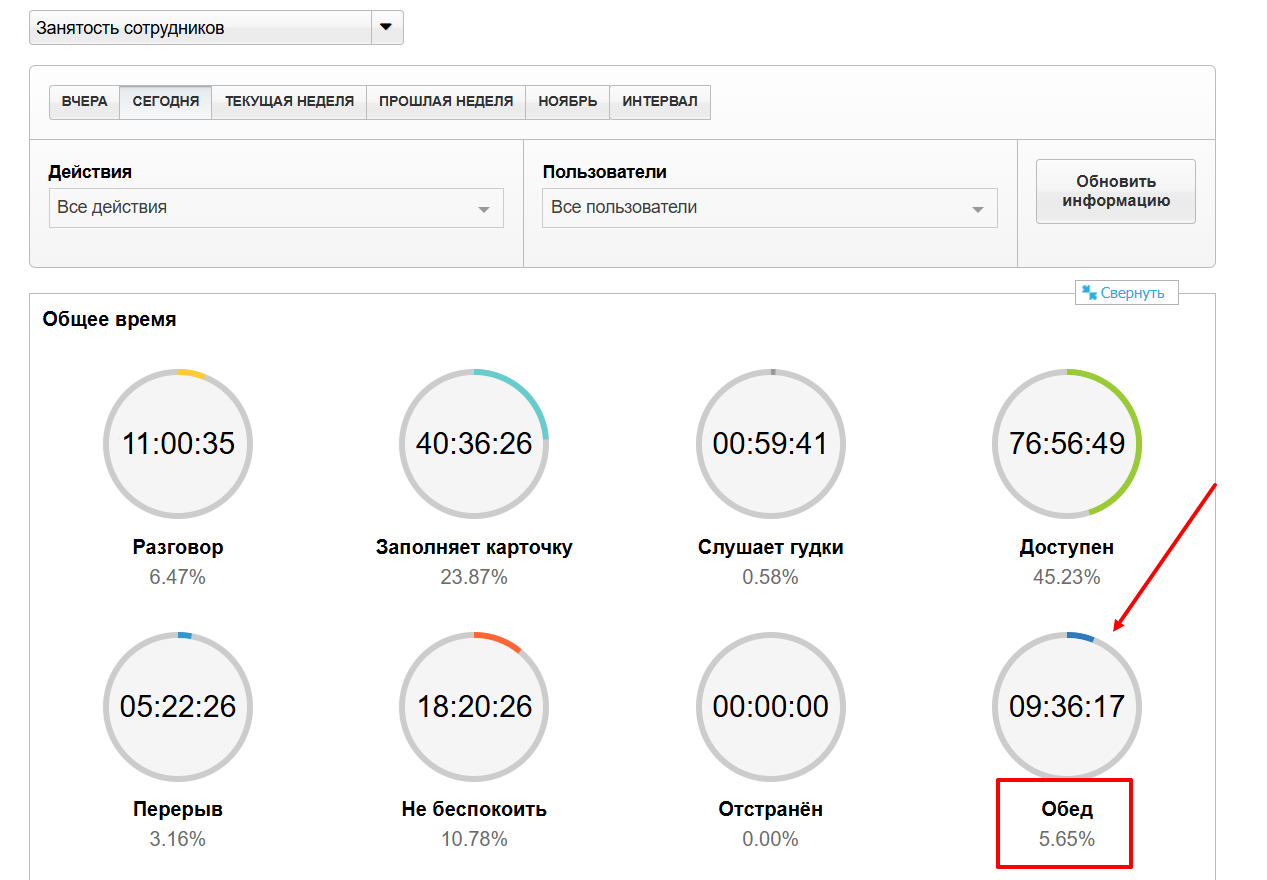Collapse the panel with Свернуть link
This screenshot has width=1267, height=880.
pos(1133,293)
